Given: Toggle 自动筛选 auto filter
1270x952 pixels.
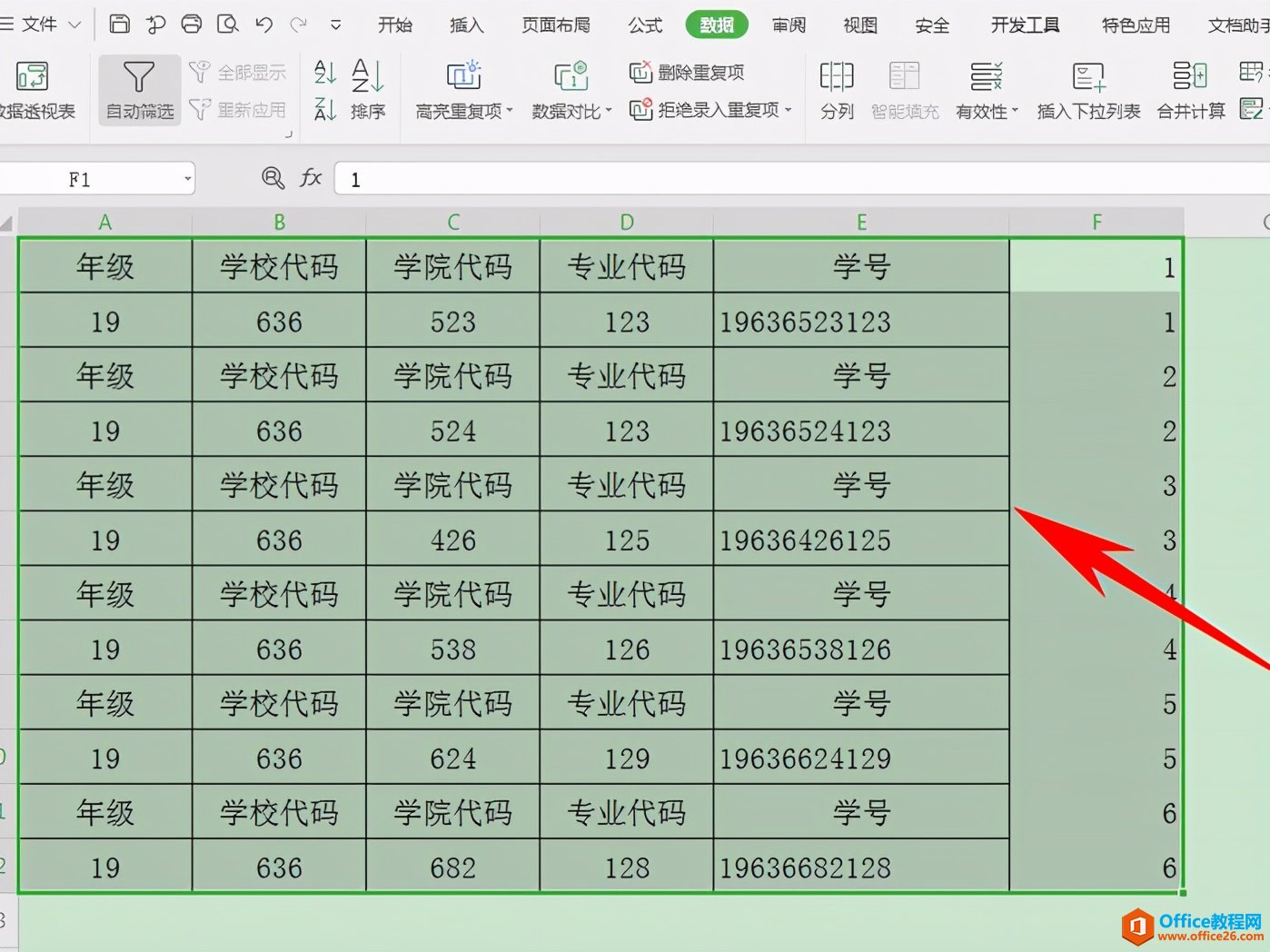Looking at the screenshot, I should [x=139, y=90].
